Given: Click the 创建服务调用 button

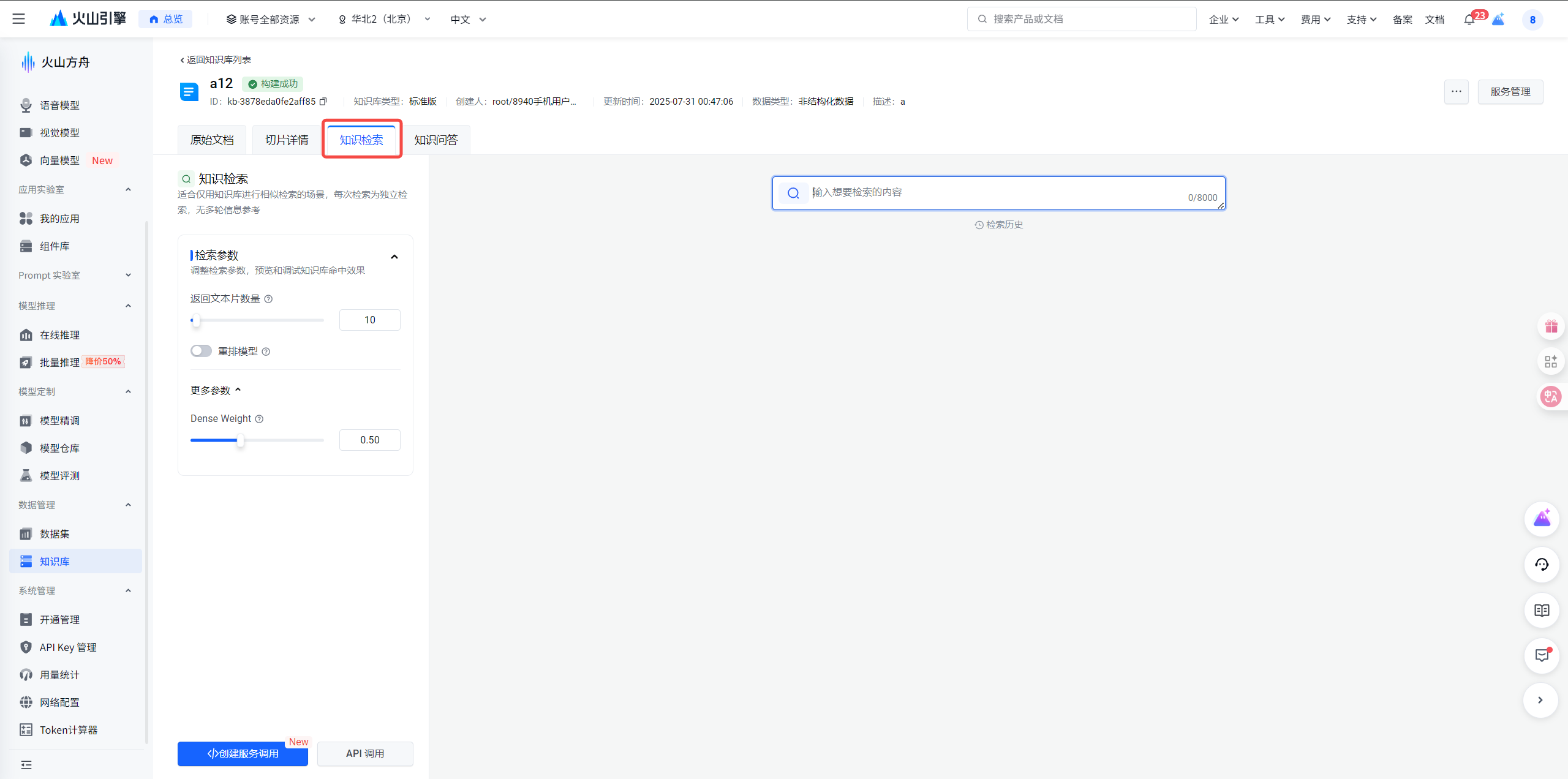Looking at the screenshot, I should click(243, 754).
